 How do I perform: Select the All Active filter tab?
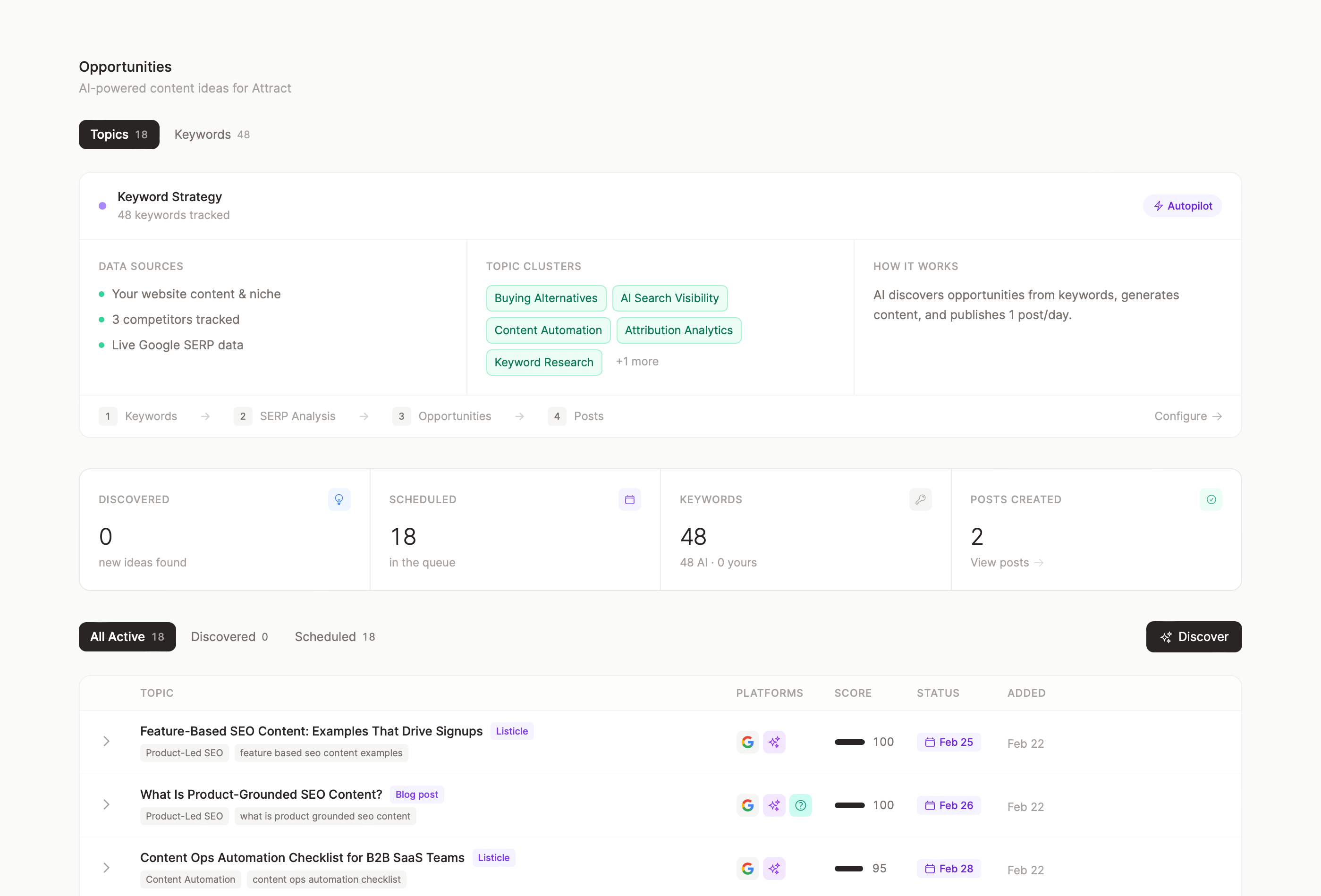[x=127, y=637]
